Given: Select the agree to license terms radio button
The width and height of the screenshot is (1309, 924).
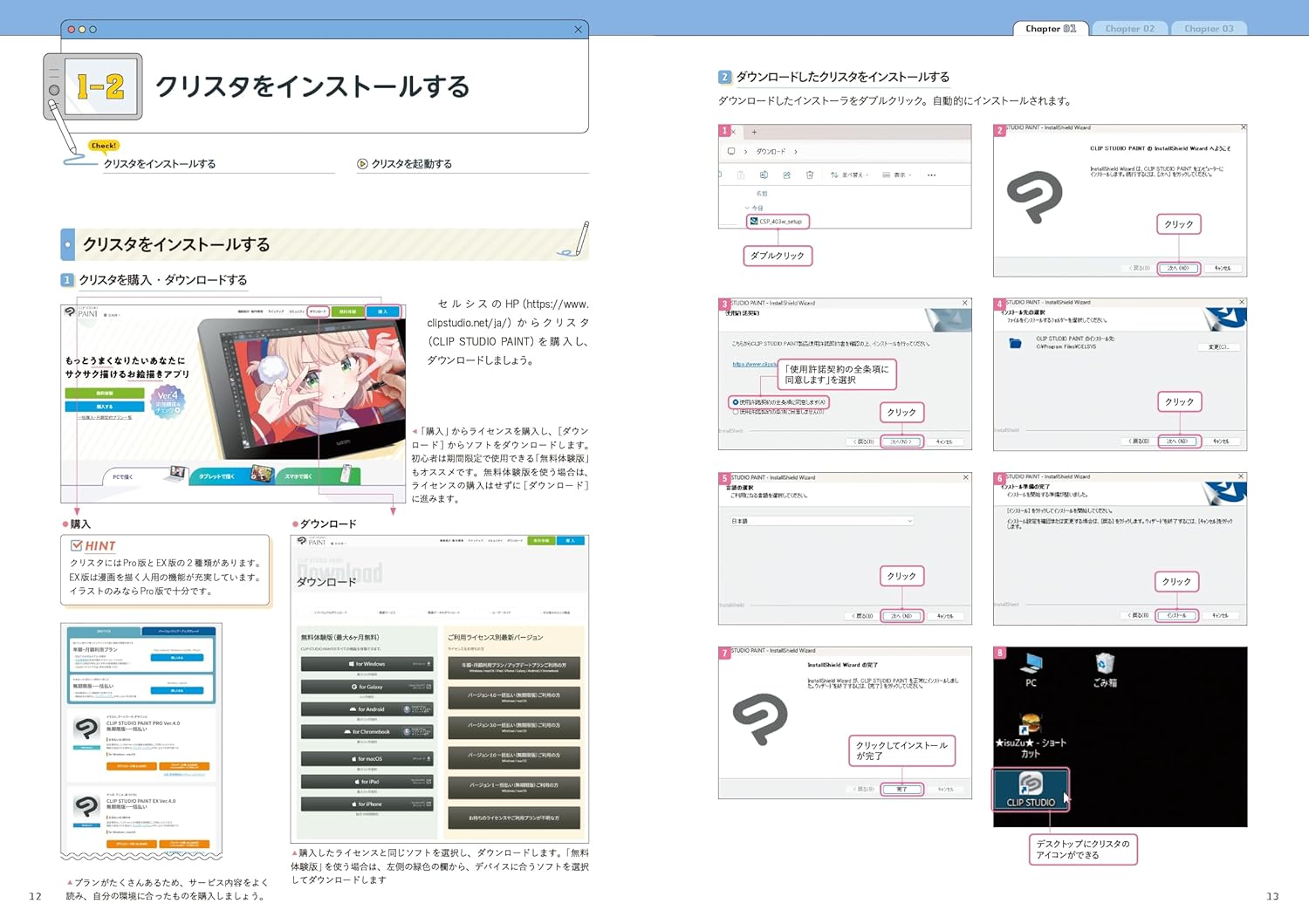Looking at the screenshot, I should pos(736,402).
